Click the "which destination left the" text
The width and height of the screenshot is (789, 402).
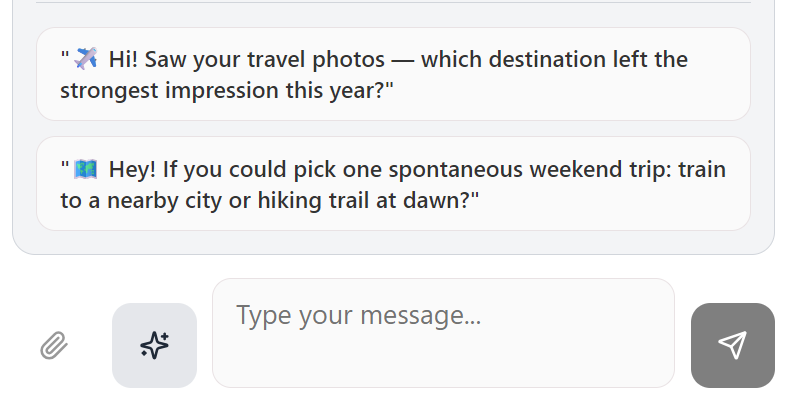pos(554,59)
